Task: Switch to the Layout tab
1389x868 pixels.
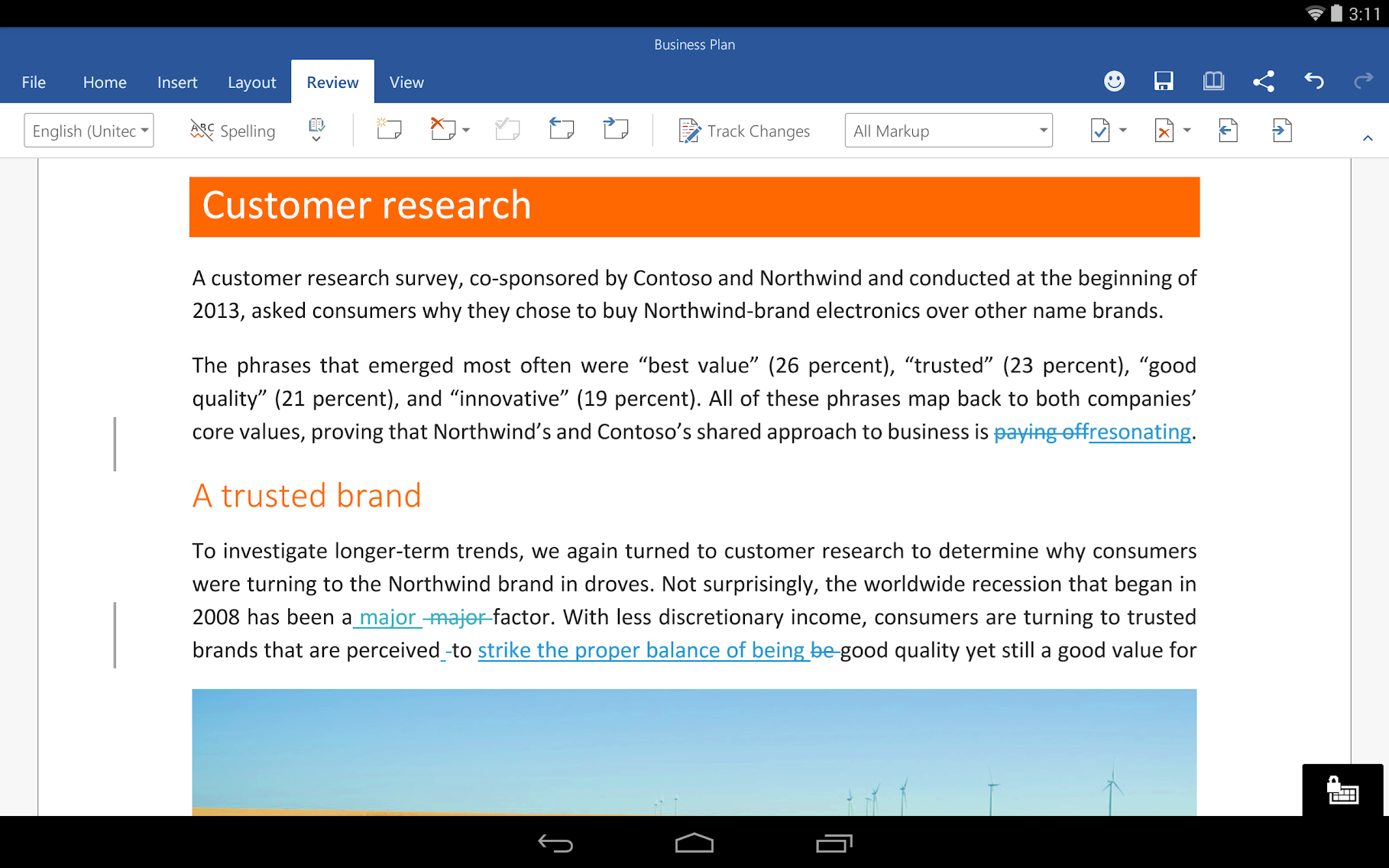Action: click(x=251, y=83)
